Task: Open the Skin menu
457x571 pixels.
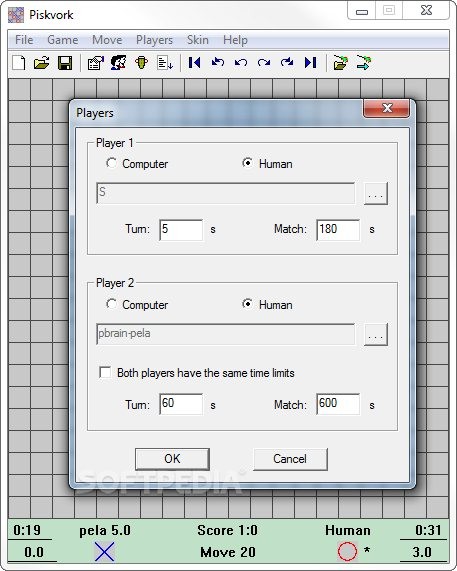Action: click(198, 40)
